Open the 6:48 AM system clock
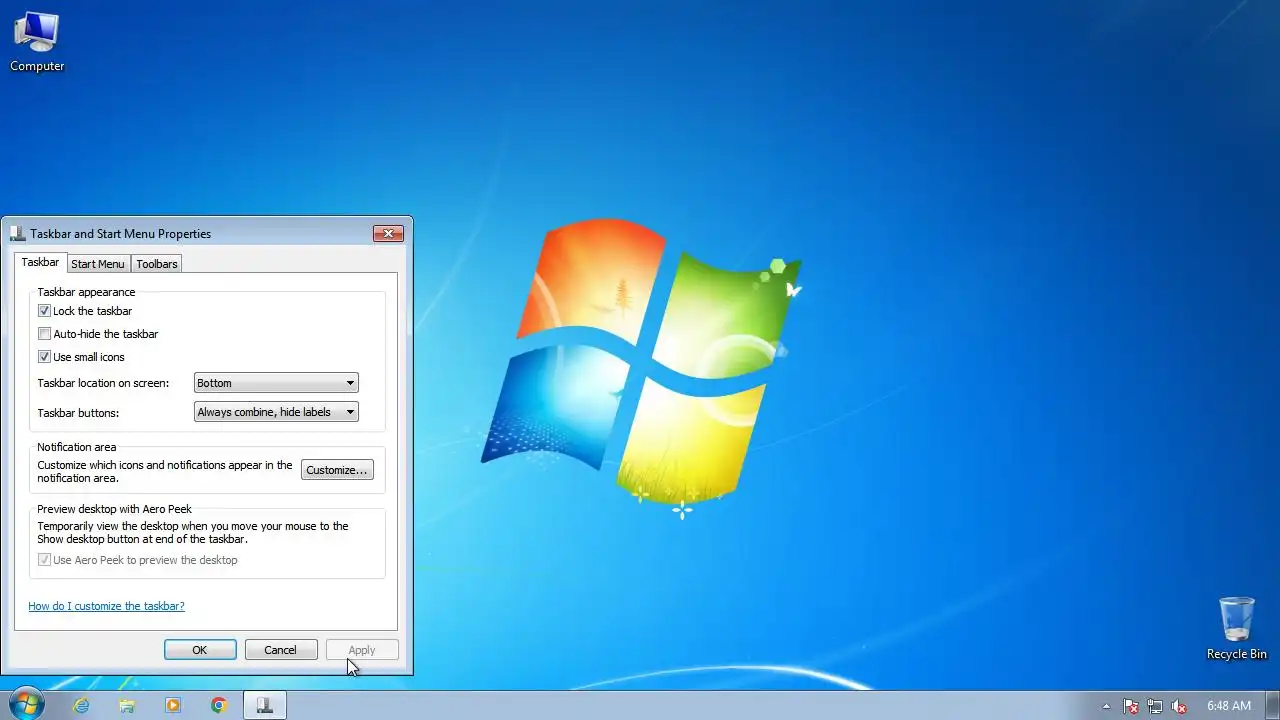1280x720 pixels. (x=1229, y=706)
